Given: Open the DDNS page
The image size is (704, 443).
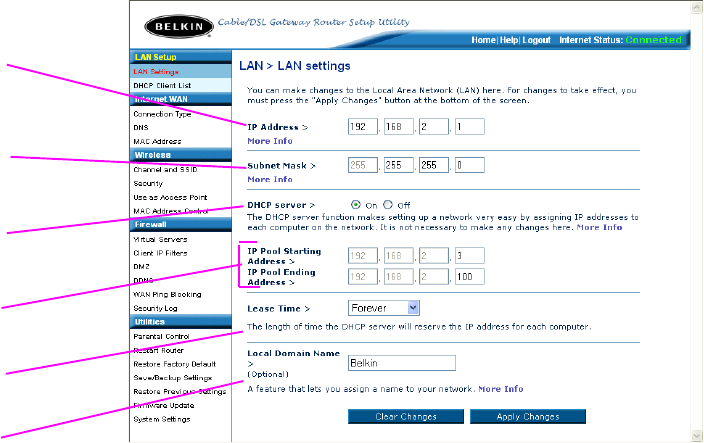Looking at the screenshot, I should (x=143, y=280).
